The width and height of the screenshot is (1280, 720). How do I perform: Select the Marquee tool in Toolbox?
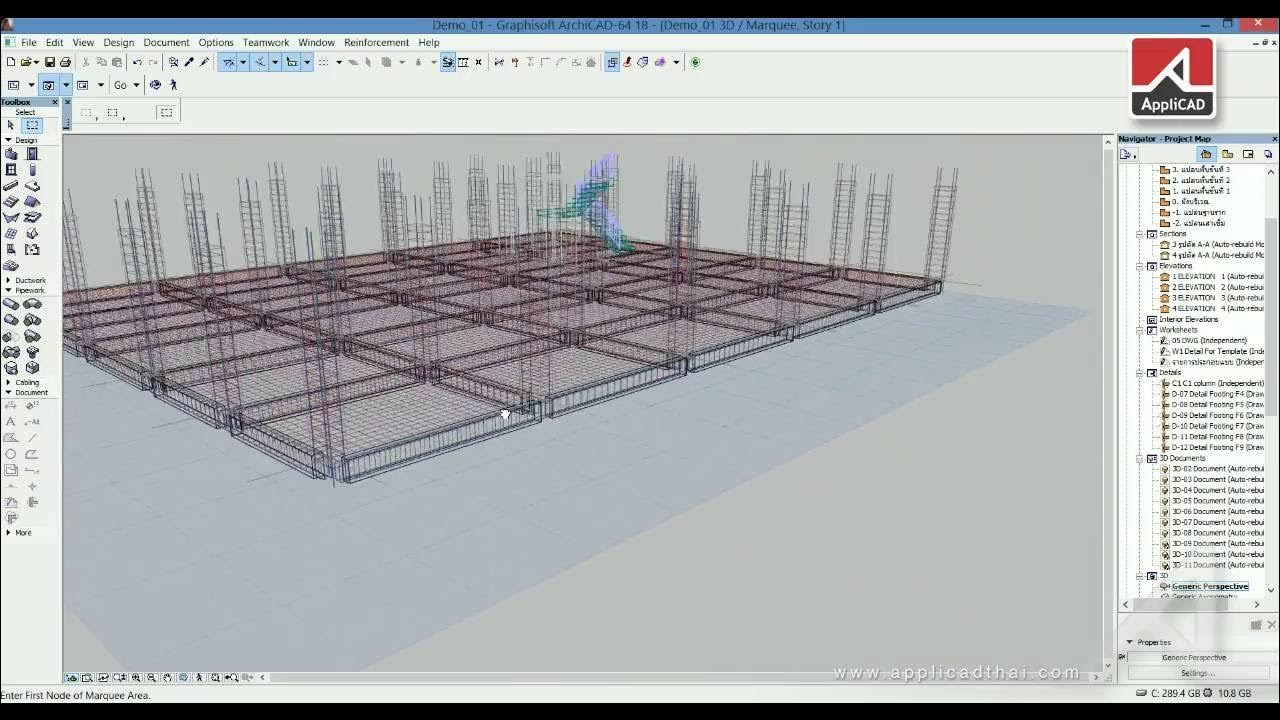(x=32, y=125)
